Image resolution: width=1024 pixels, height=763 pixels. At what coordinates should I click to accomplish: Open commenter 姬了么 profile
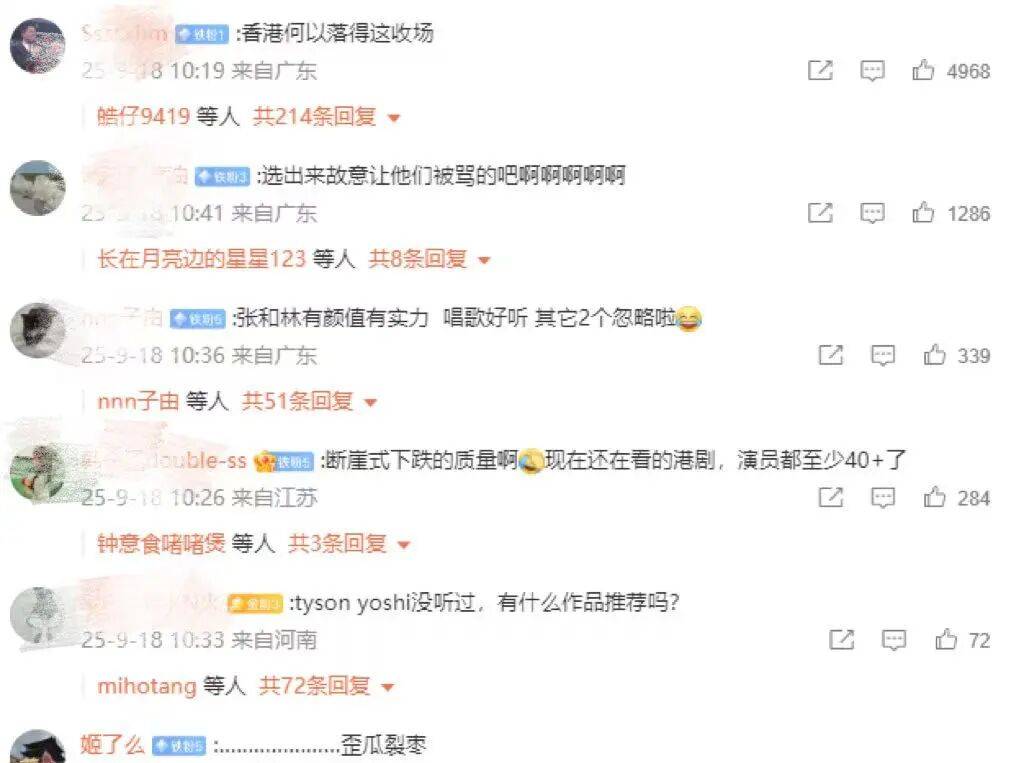point(112,745)
